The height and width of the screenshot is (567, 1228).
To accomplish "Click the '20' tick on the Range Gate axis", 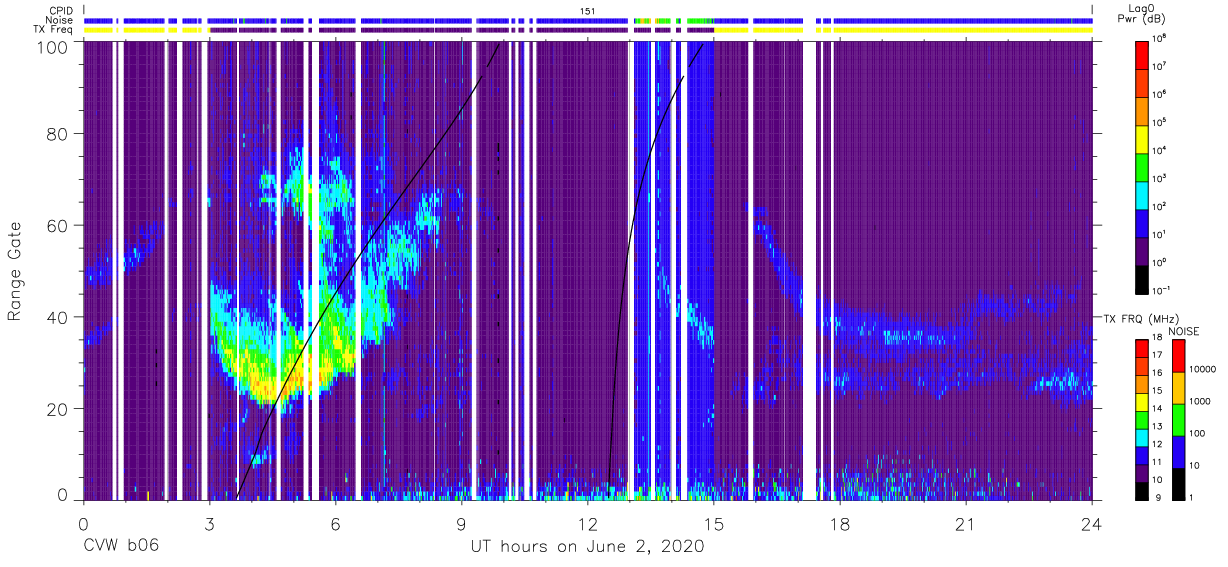I will [x=58, y=408].
